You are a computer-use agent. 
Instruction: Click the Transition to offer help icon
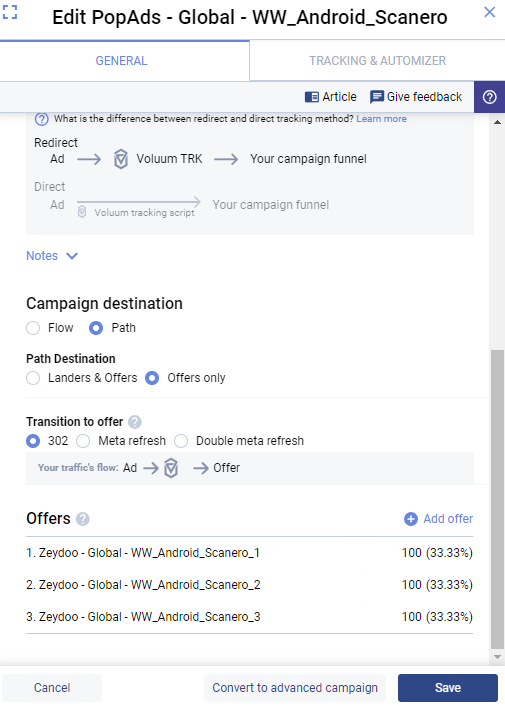tap(134, 422)
